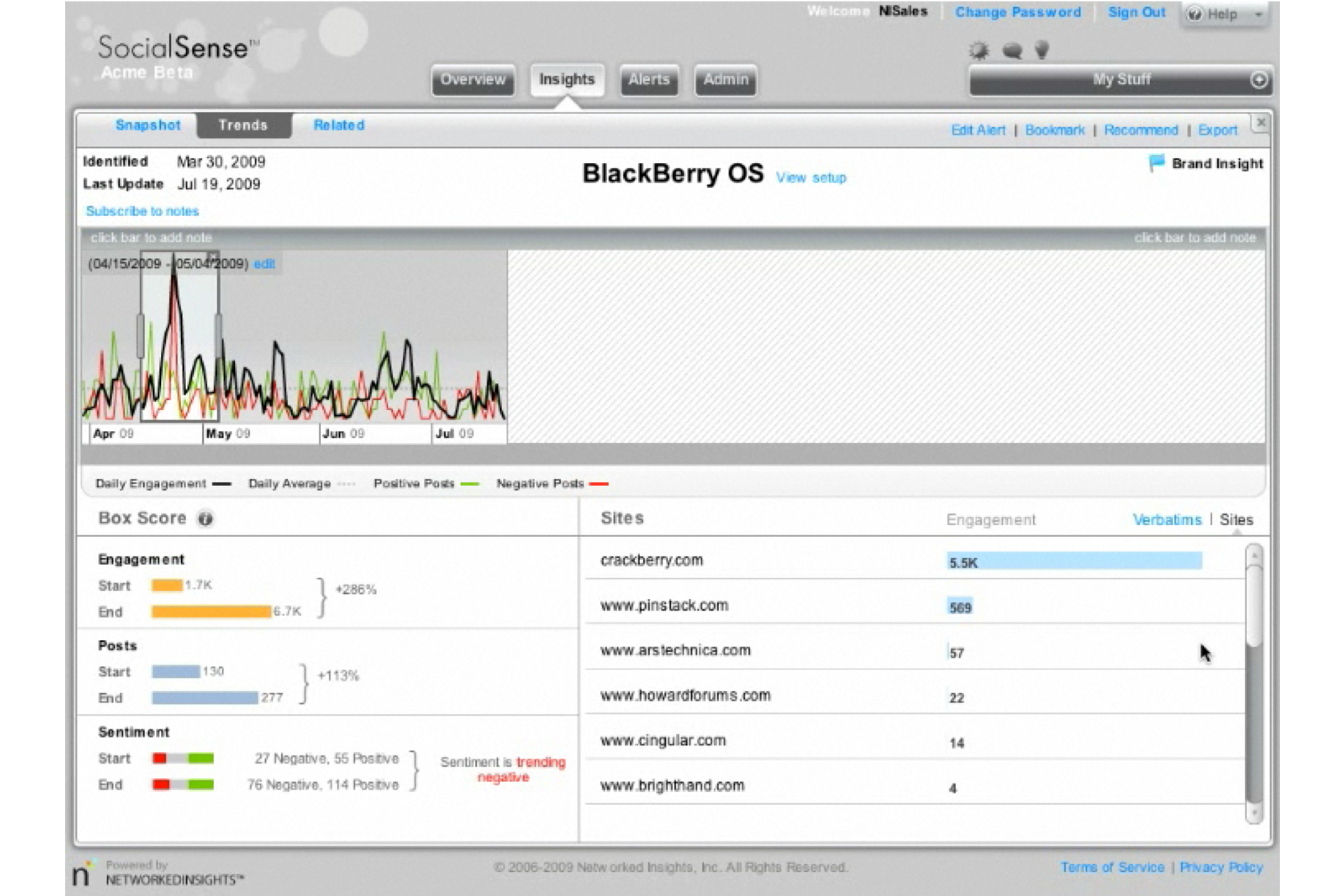Click the Box Score info icon
The image size is (1343, 896).
[205, 519]
